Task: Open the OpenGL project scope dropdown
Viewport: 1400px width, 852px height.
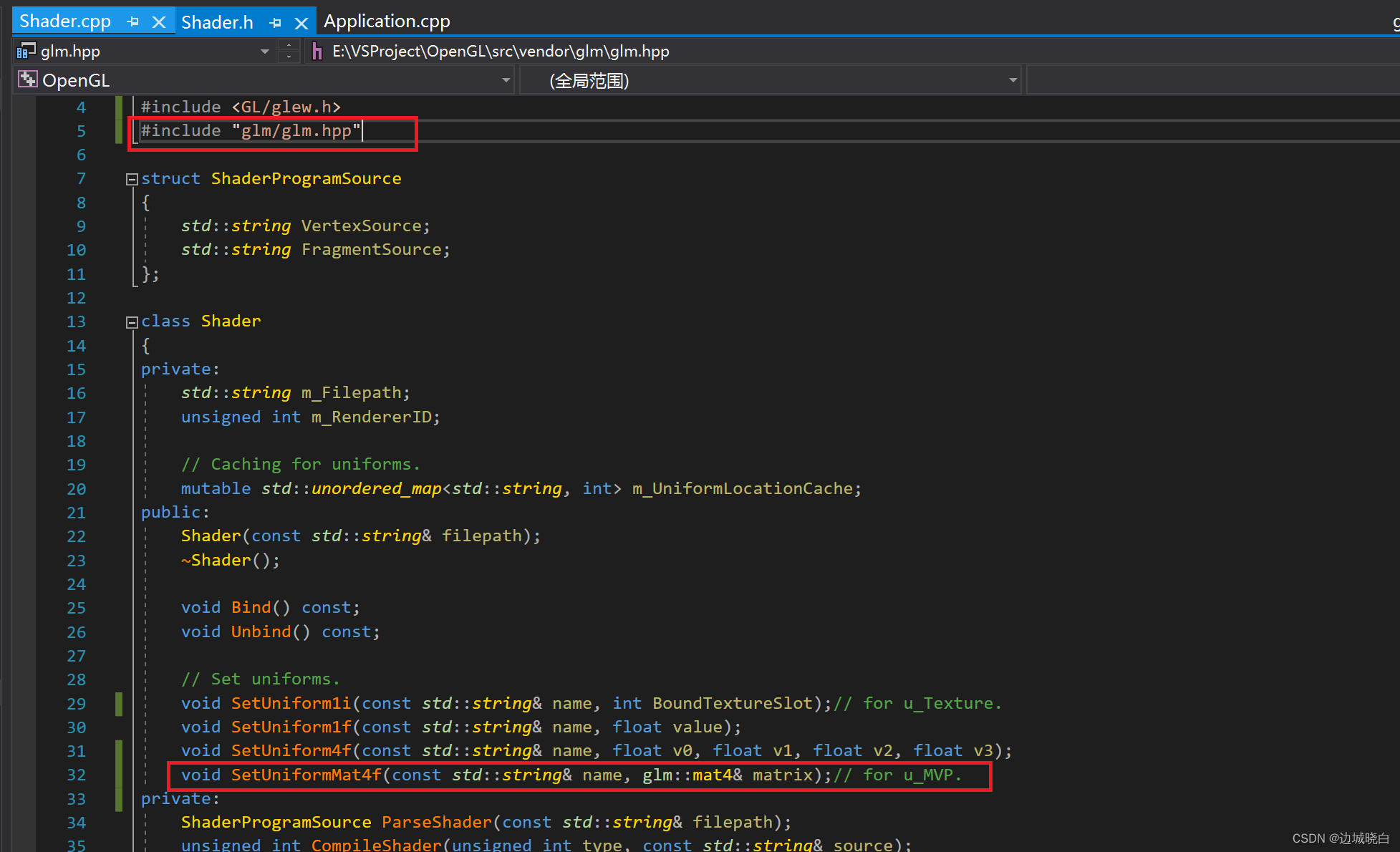Action: pos(506,80)
